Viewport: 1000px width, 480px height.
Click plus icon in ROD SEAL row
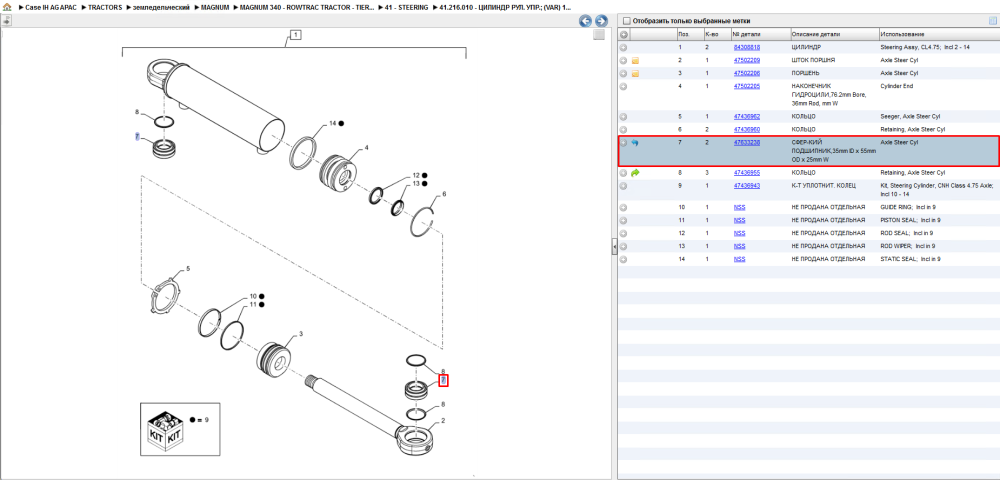pos(623,233)
